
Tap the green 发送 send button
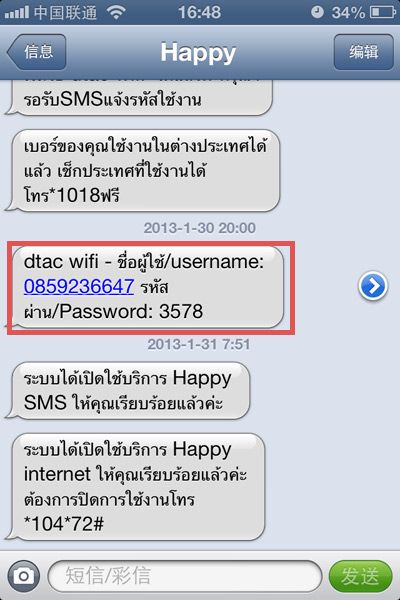click(x=361, y=576)
